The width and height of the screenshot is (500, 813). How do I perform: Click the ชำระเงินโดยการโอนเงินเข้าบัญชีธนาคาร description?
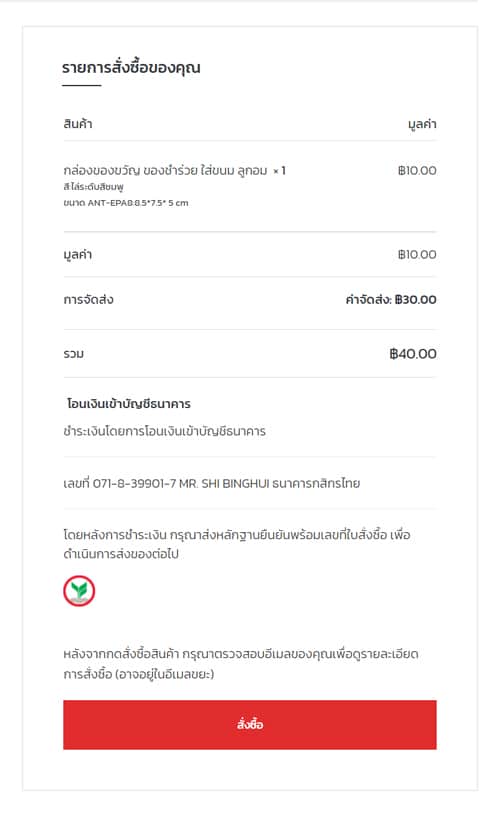(164, 431)
